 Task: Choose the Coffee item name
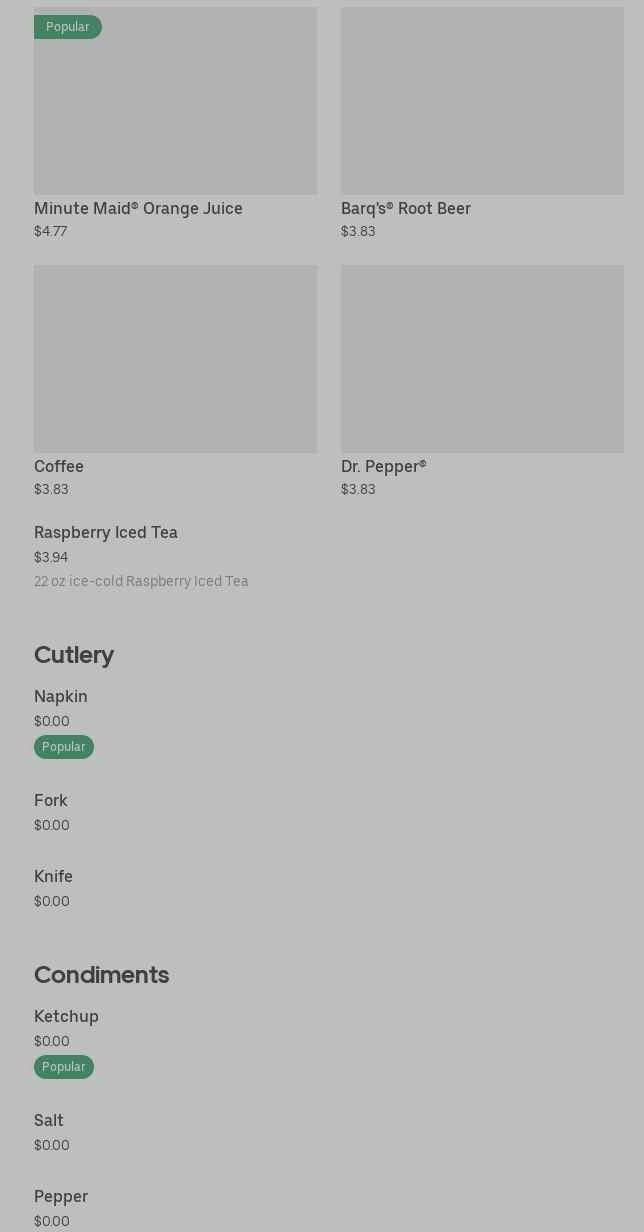pyautogui.click(x=59, y=466)
